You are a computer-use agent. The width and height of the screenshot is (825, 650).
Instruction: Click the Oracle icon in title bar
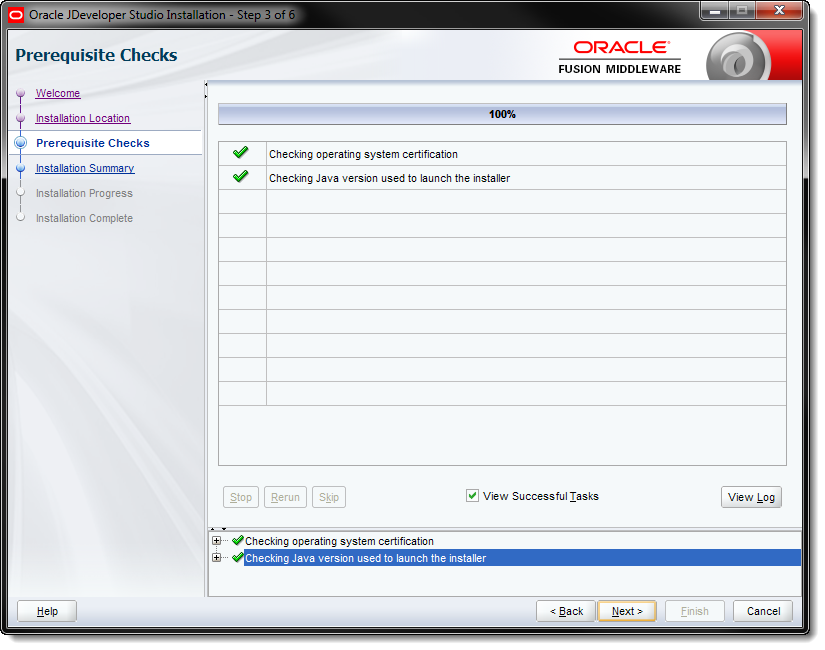coord(16,15)
